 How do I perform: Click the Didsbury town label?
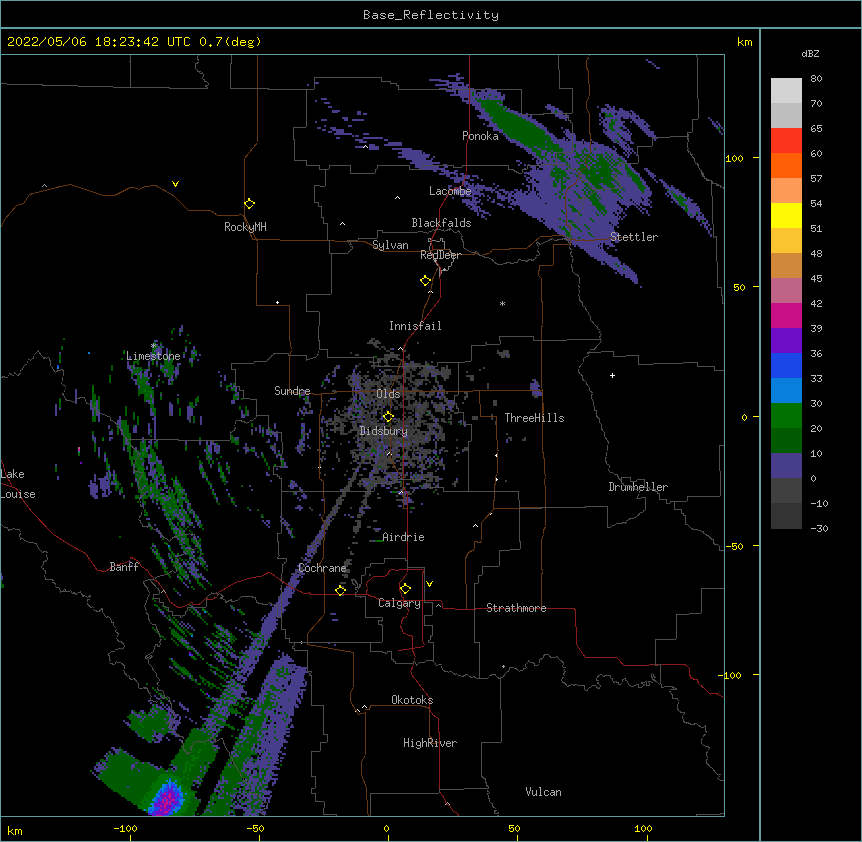pyautogui.click(x=383, y=431)
